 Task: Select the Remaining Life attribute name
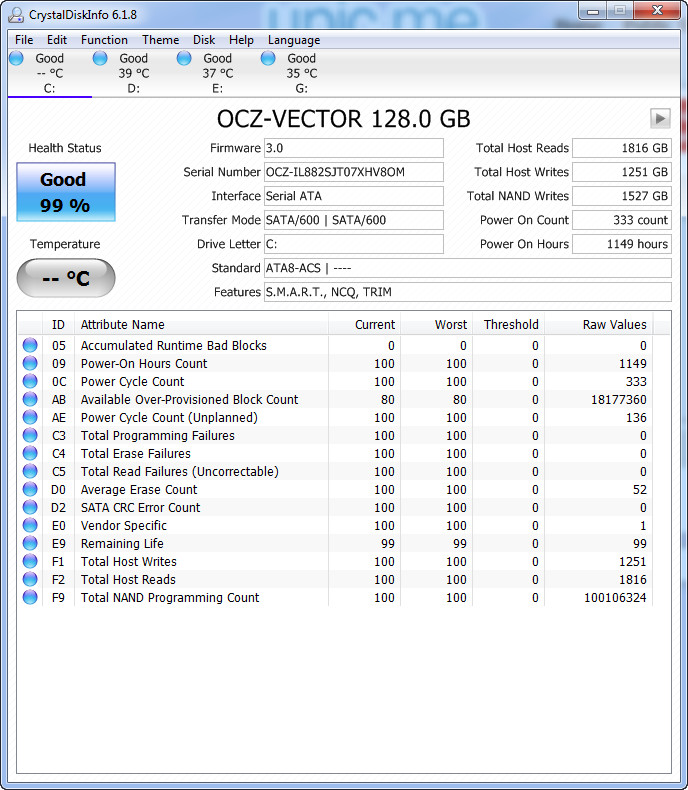tap(122, 544)
